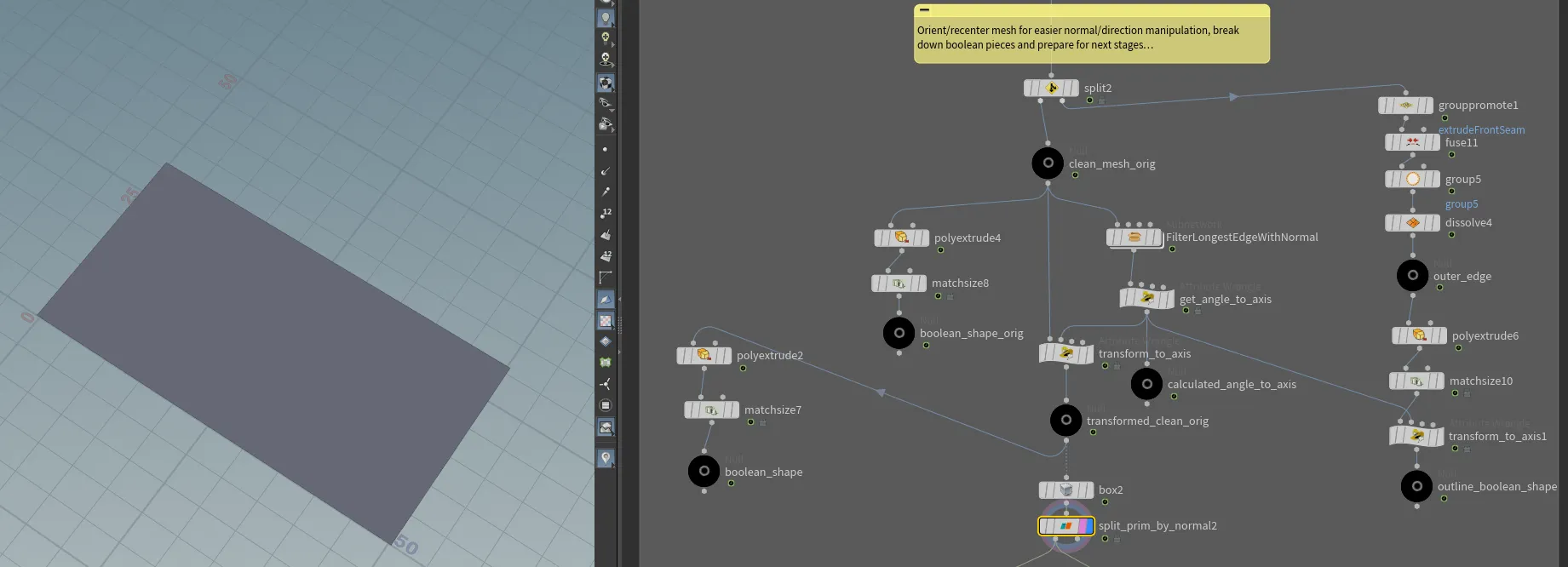This screenshot has width=1568, height=567.
Task: Click the toolbar collapse arrow on the pane divider
Action: click(x=619, y=299)
